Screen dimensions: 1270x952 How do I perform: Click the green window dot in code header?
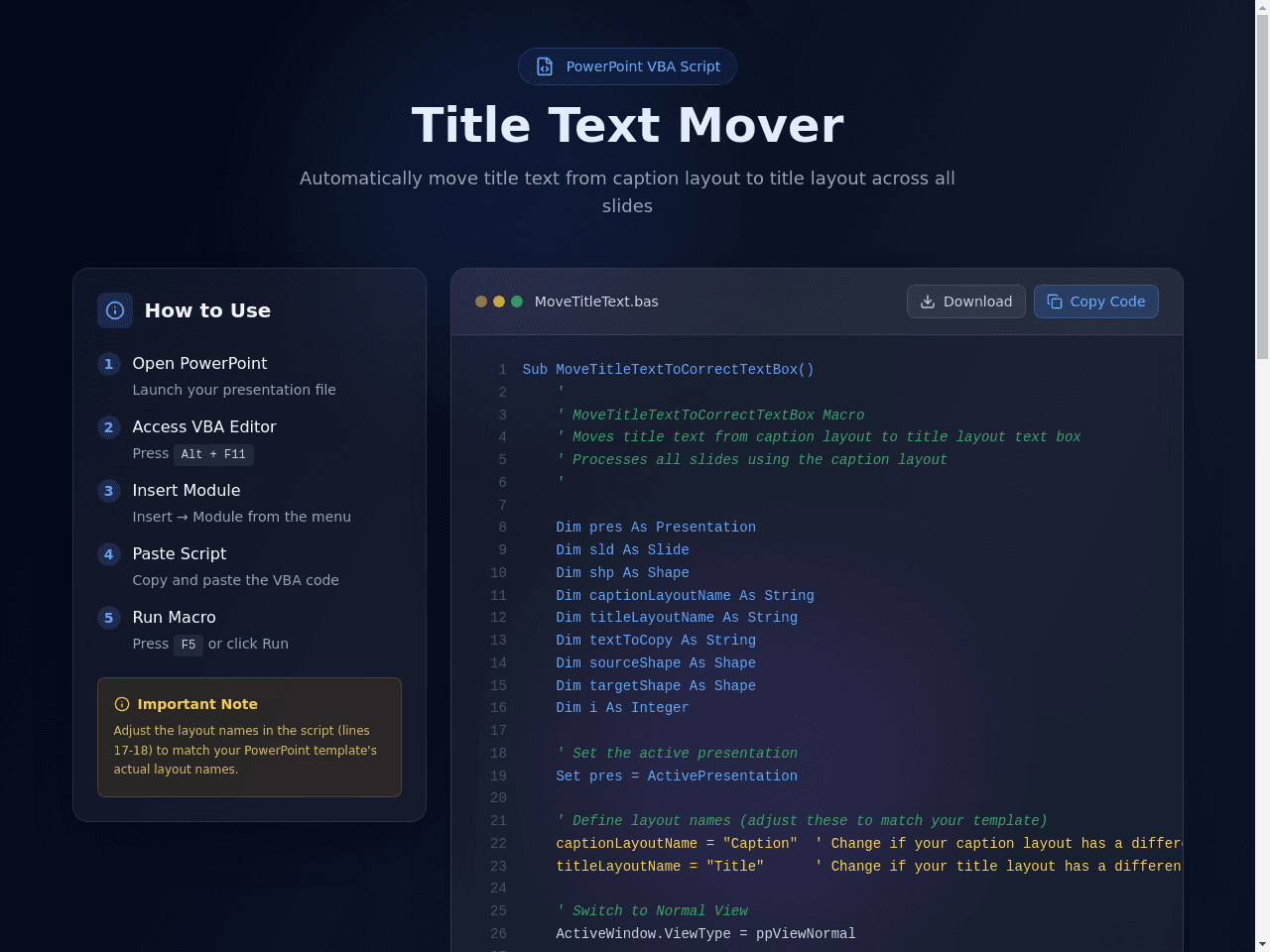click(x=517, y=301)
